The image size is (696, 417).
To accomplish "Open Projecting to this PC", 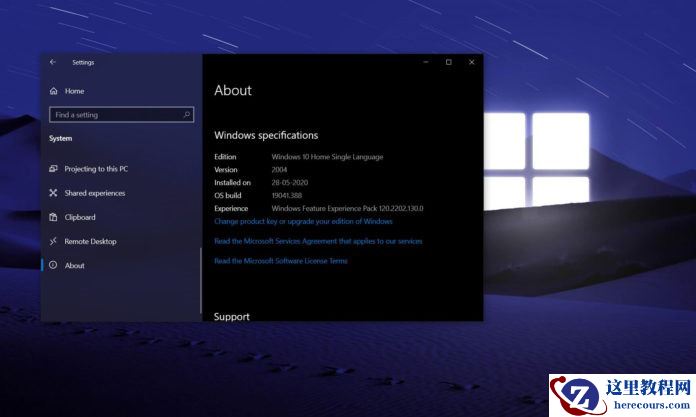I will tap(96, 169).
